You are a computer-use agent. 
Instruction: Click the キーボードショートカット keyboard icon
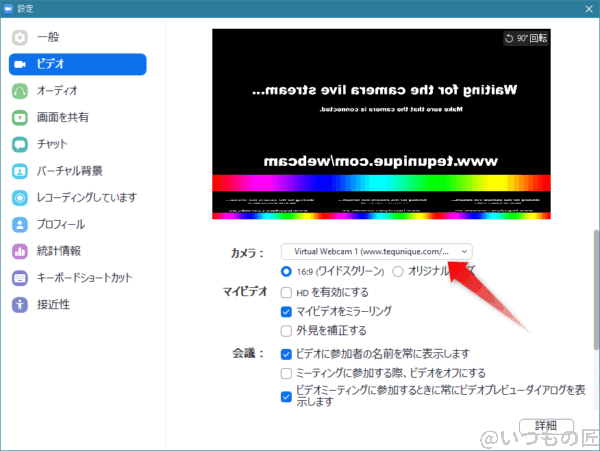tap(20, 278)
